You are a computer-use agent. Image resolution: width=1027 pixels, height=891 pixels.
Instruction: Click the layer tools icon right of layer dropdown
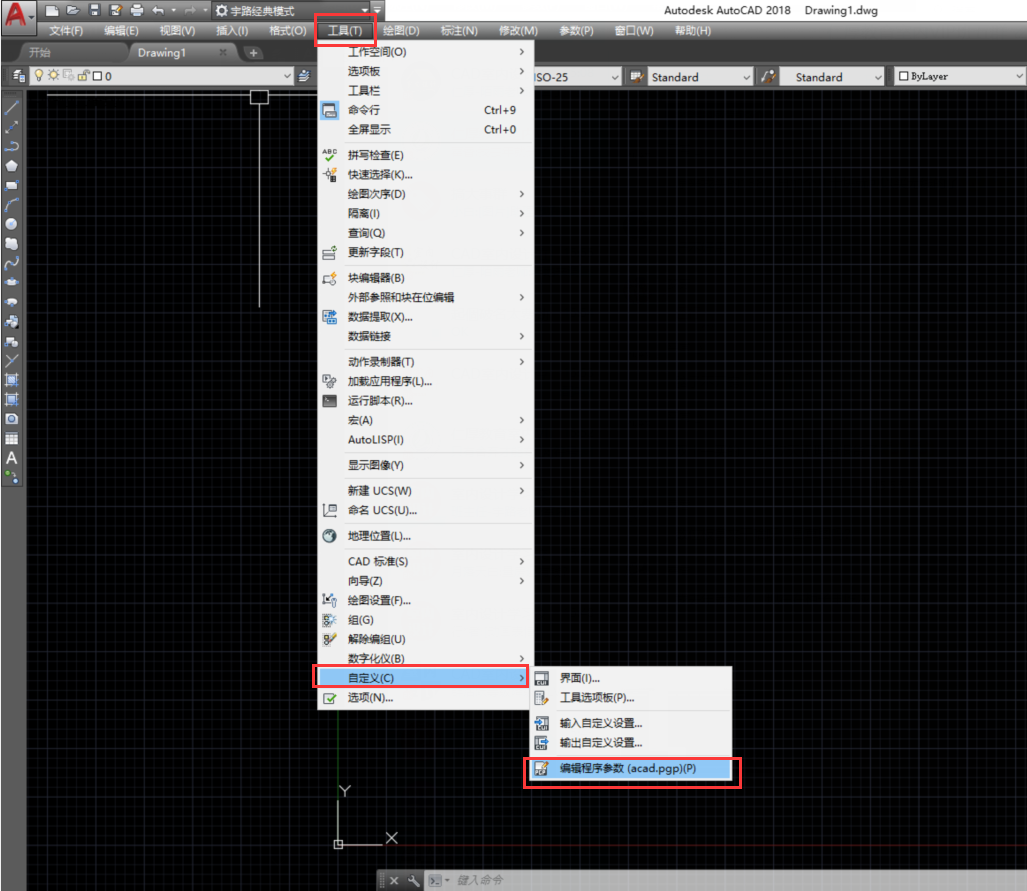coord(305,76)
